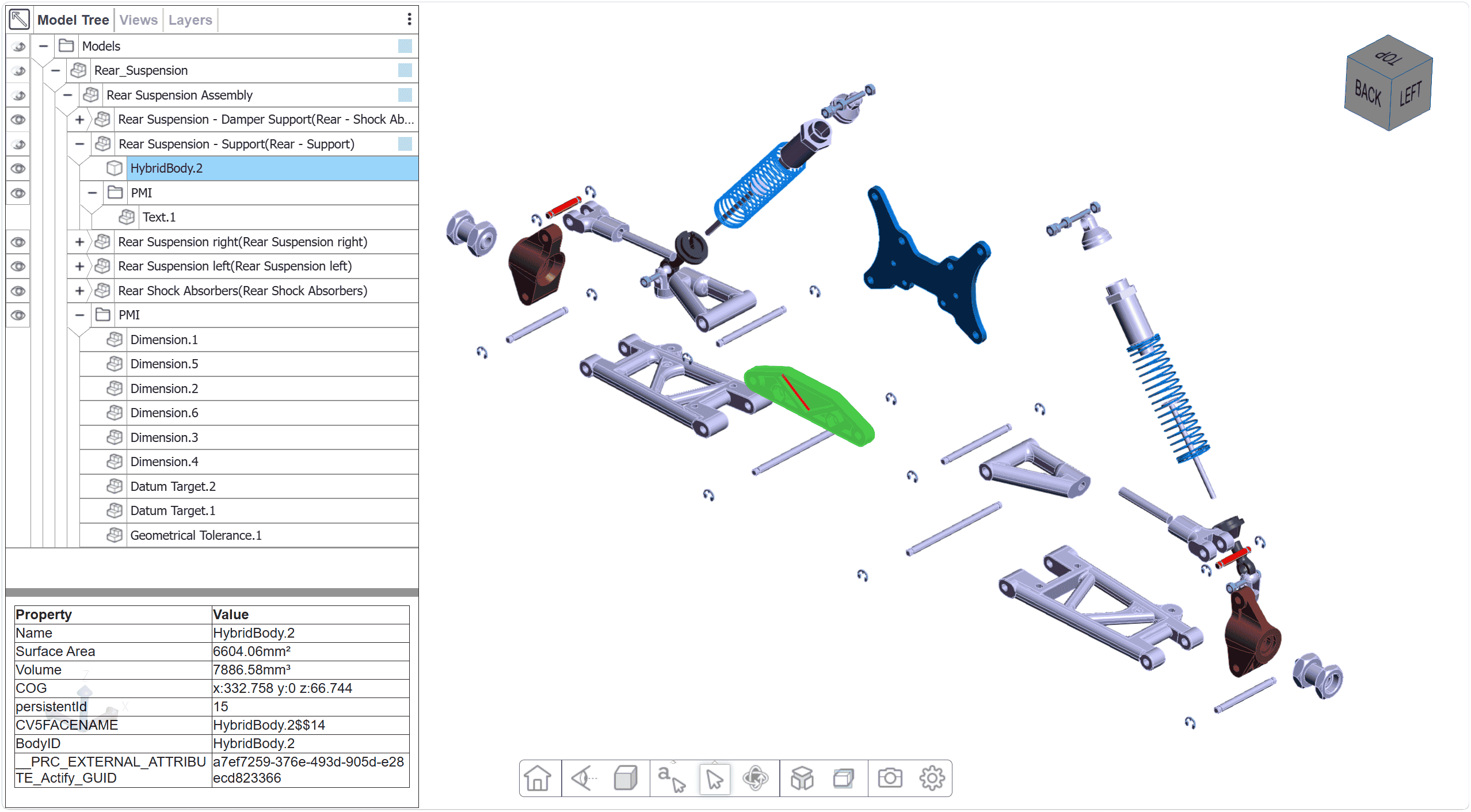The image size is (1471, 812).
Task: Open the three-dot options menu of Model Tree
Action: (x=409, y=20)
